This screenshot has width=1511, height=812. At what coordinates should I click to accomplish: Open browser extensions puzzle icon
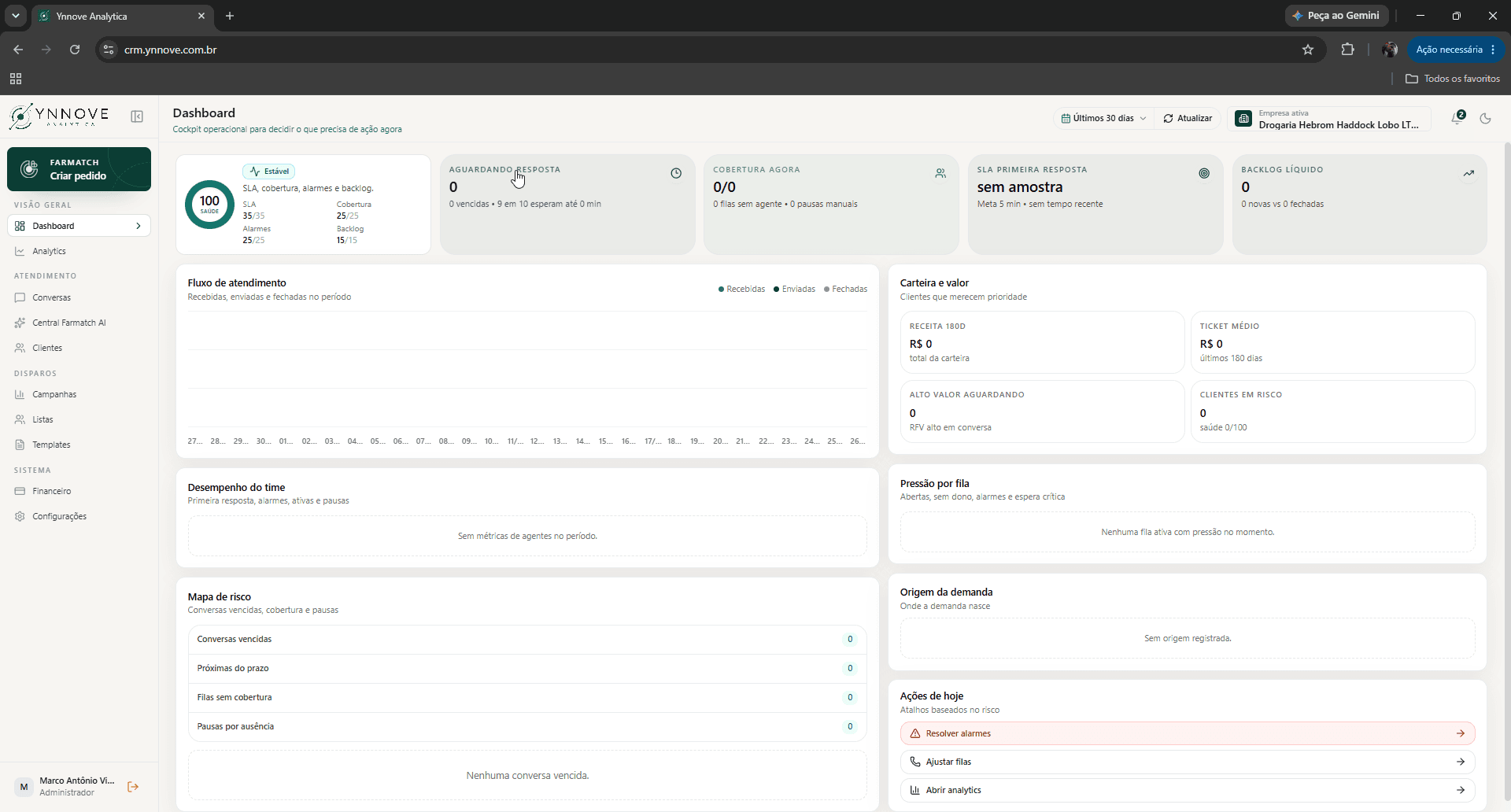1347,50
